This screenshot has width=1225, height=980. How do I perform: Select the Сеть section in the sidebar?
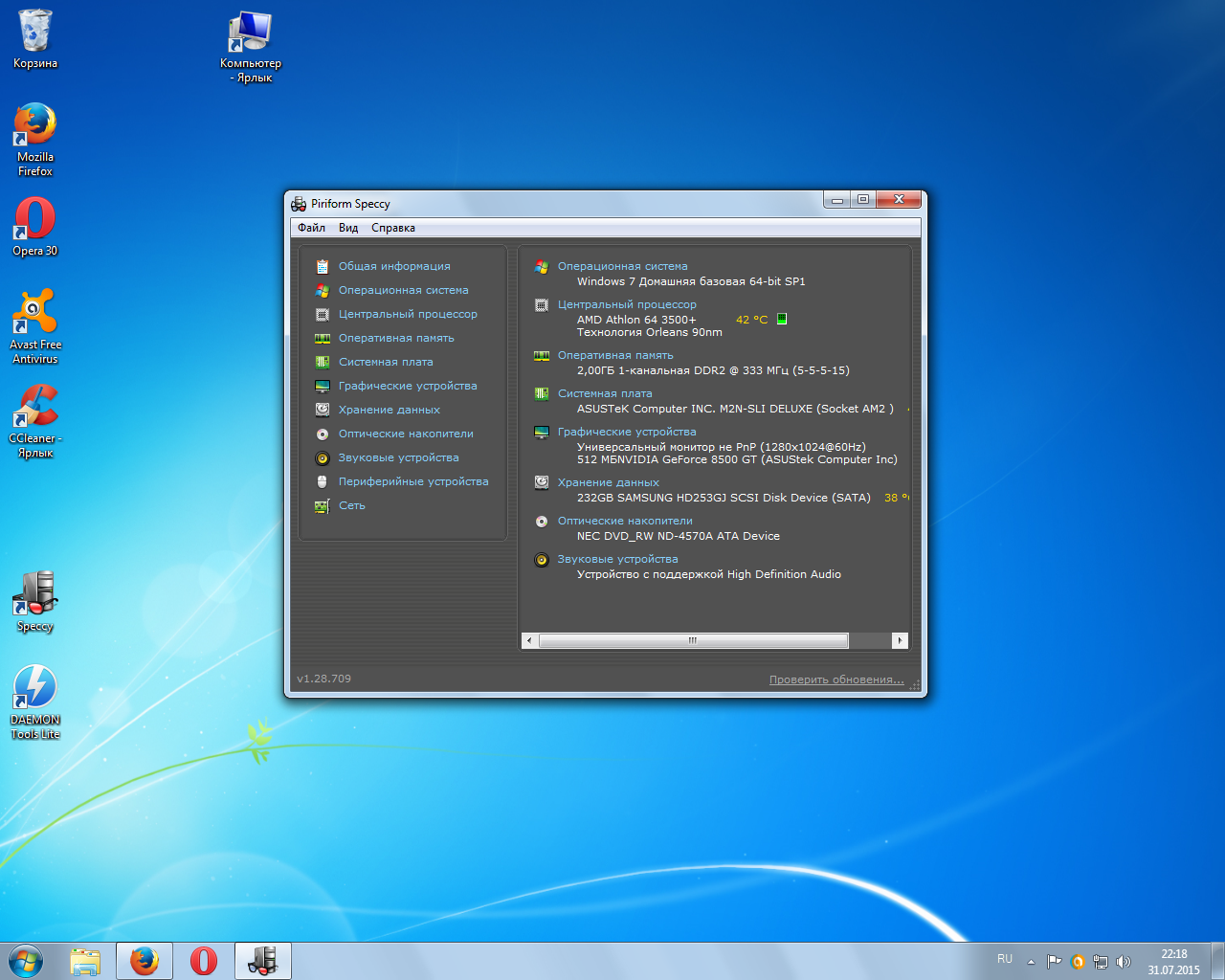(x=352, y=505)
